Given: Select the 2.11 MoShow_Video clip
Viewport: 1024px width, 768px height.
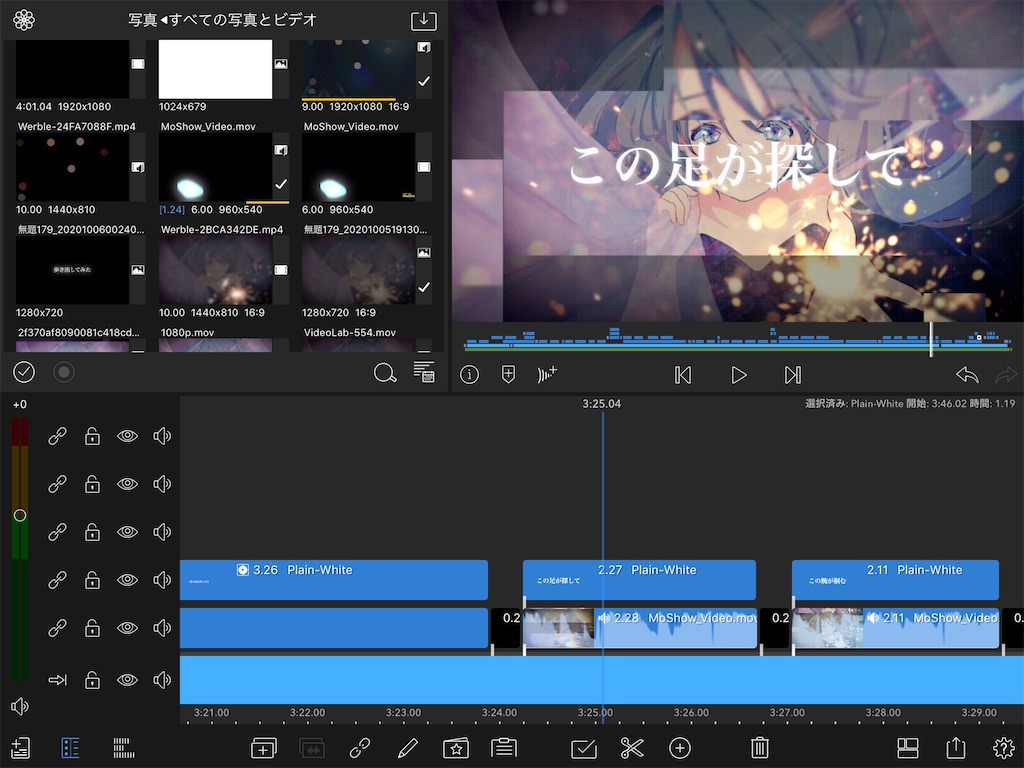Looking at the screenshot, I should 897,628.
